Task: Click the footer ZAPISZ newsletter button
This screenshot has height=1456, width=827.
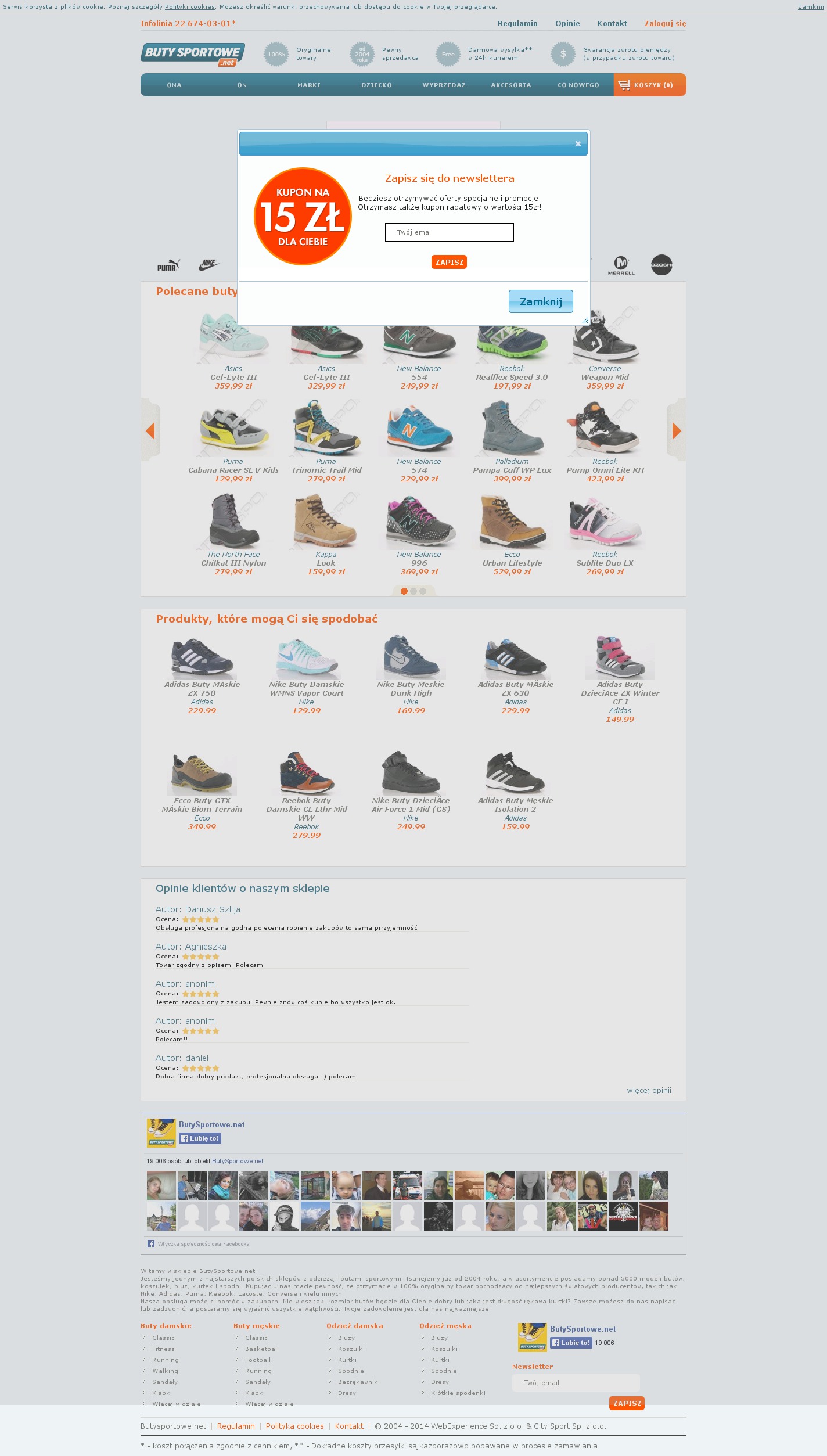Action: 627,1403
